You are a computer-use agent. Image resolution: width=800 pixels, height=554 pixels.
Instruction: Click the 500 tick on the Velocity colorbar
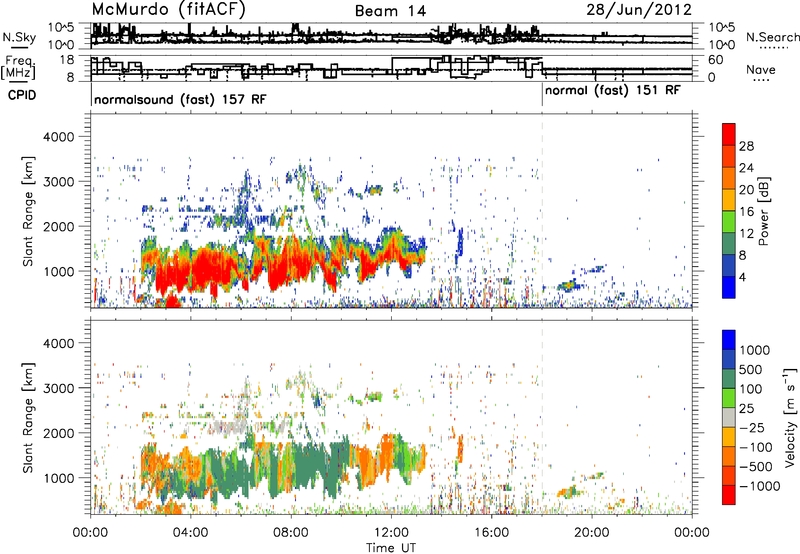coord(751,369)
